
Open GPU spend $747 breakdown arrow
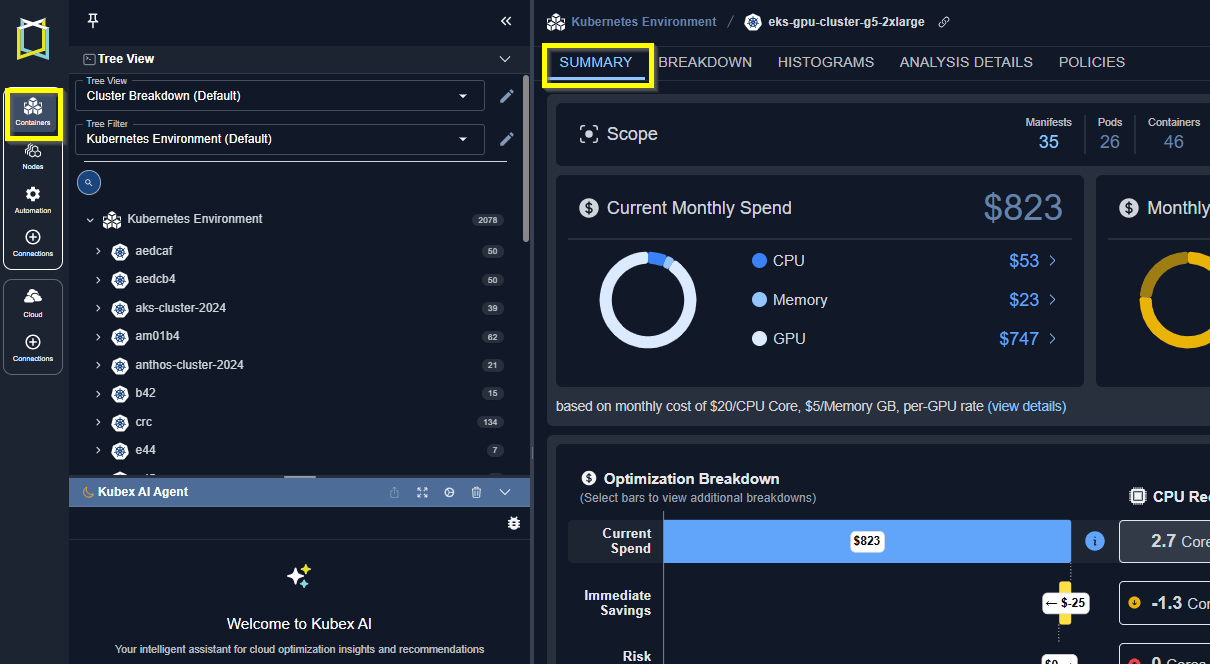coord(1052,339)
